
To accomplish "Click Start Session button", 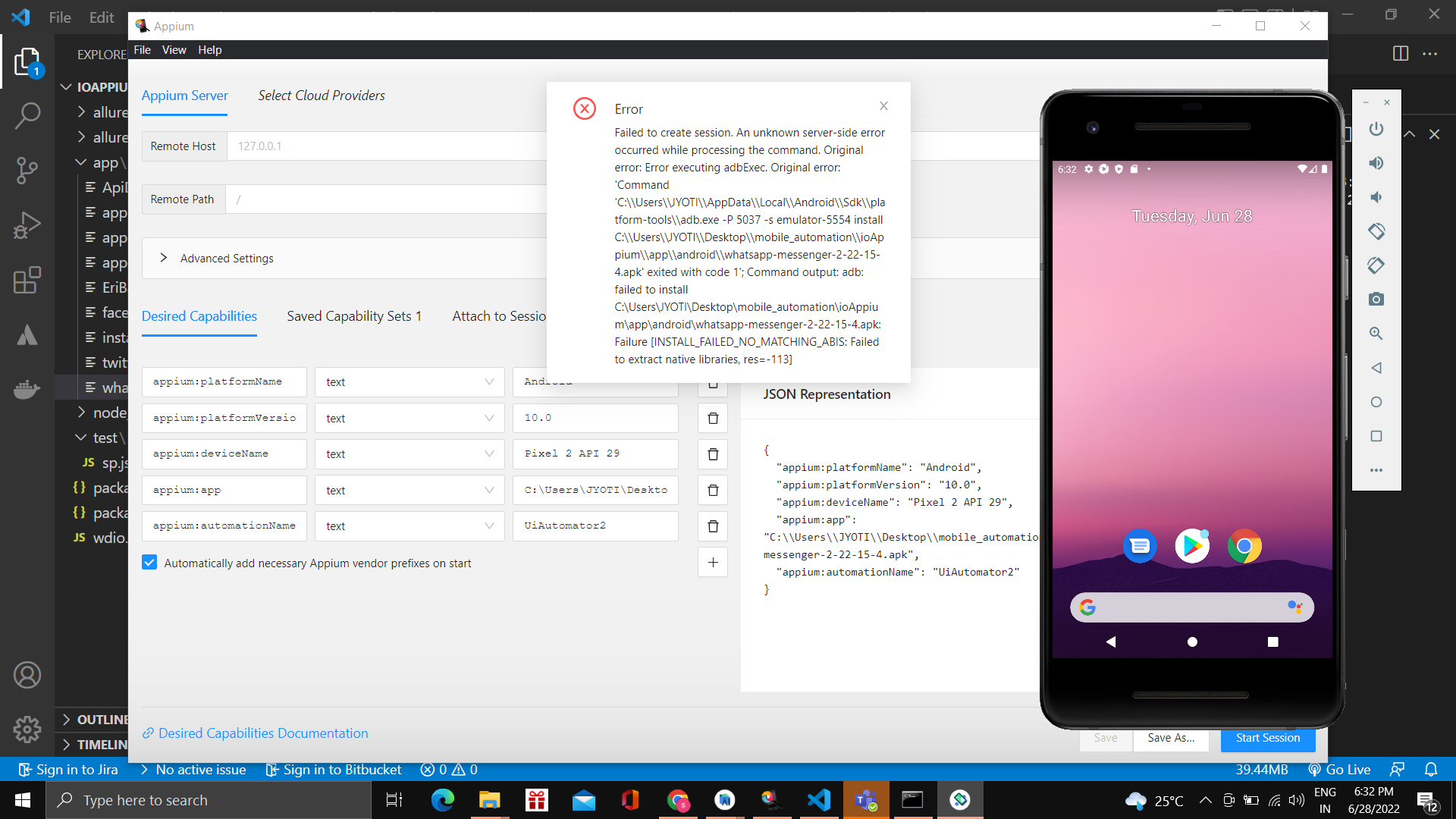I will pyautogui.click(x=1268, y=738).
